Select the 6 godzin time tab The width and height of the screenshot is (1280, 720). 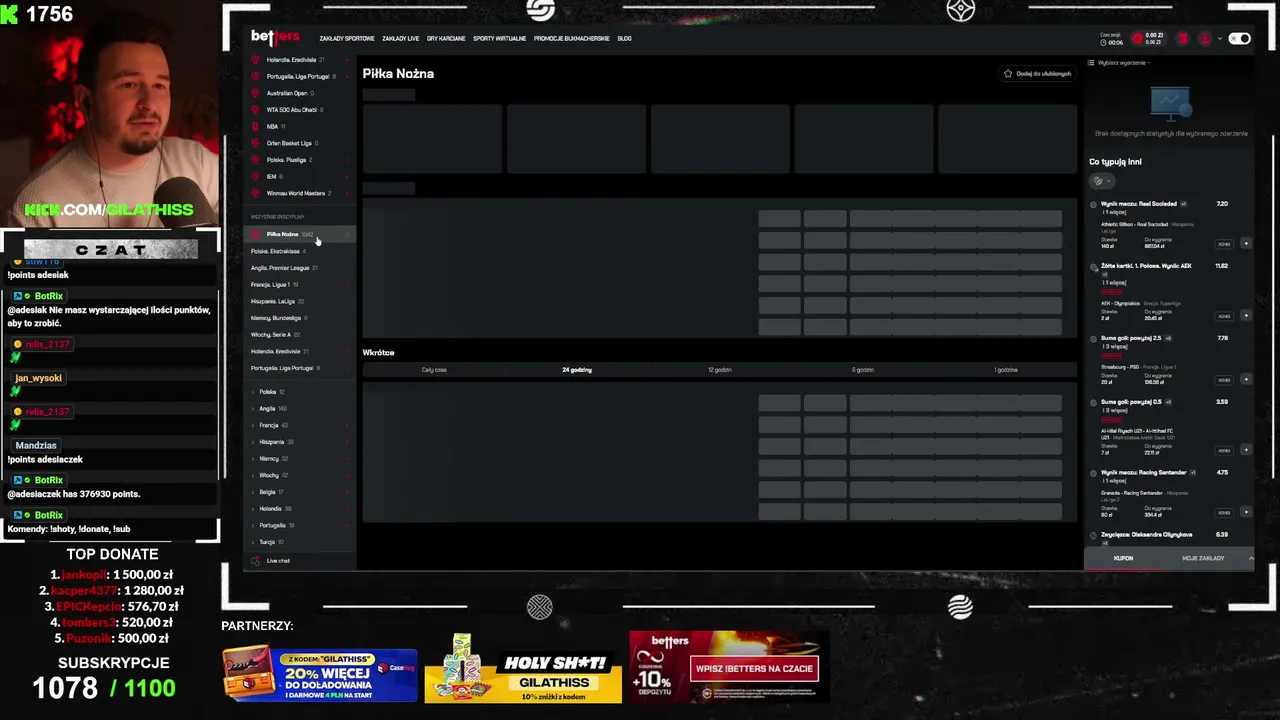point(863,370)
